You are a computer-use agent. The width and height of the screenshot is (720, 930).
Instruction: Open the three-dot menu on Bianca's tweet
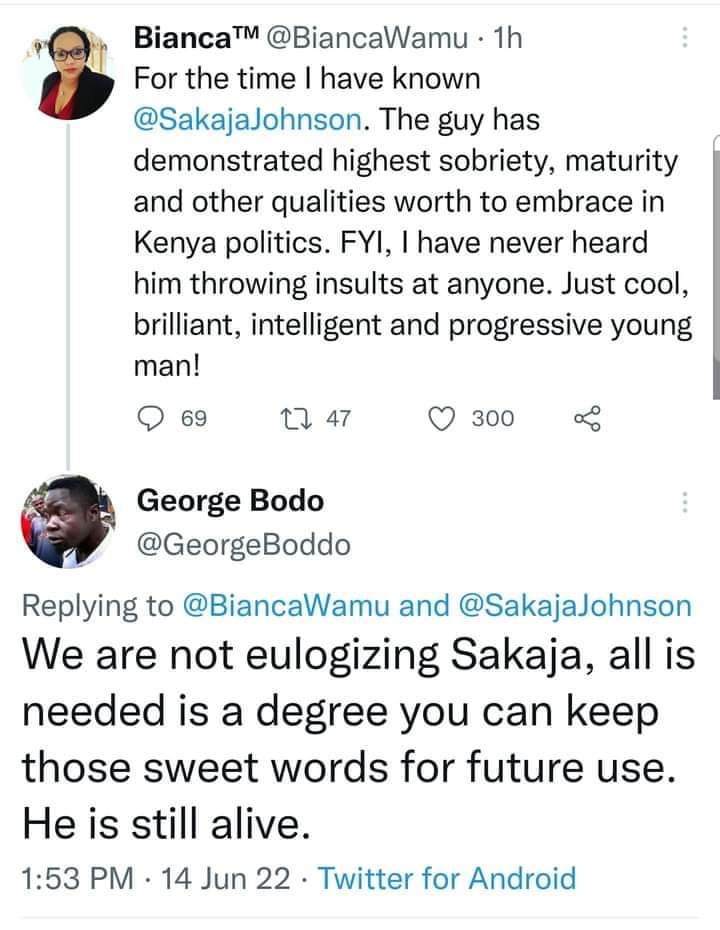click(x=685, y=38)
